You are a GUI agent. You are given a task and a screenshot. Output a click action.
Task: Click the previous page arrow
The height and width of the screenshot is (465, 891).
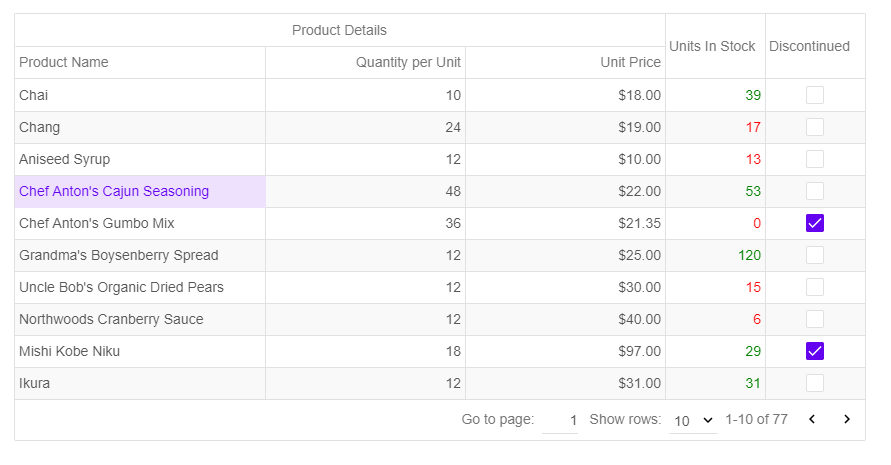(812, 420)
